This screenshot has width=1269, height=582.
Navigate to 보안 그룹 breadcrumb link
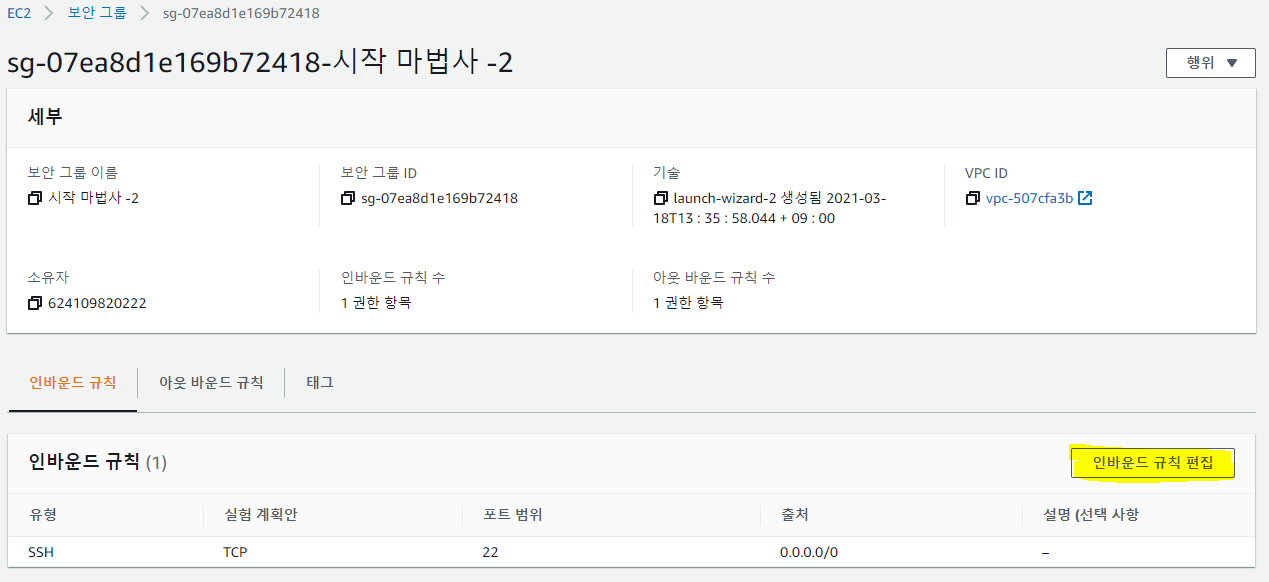click(x=97, y=13)
